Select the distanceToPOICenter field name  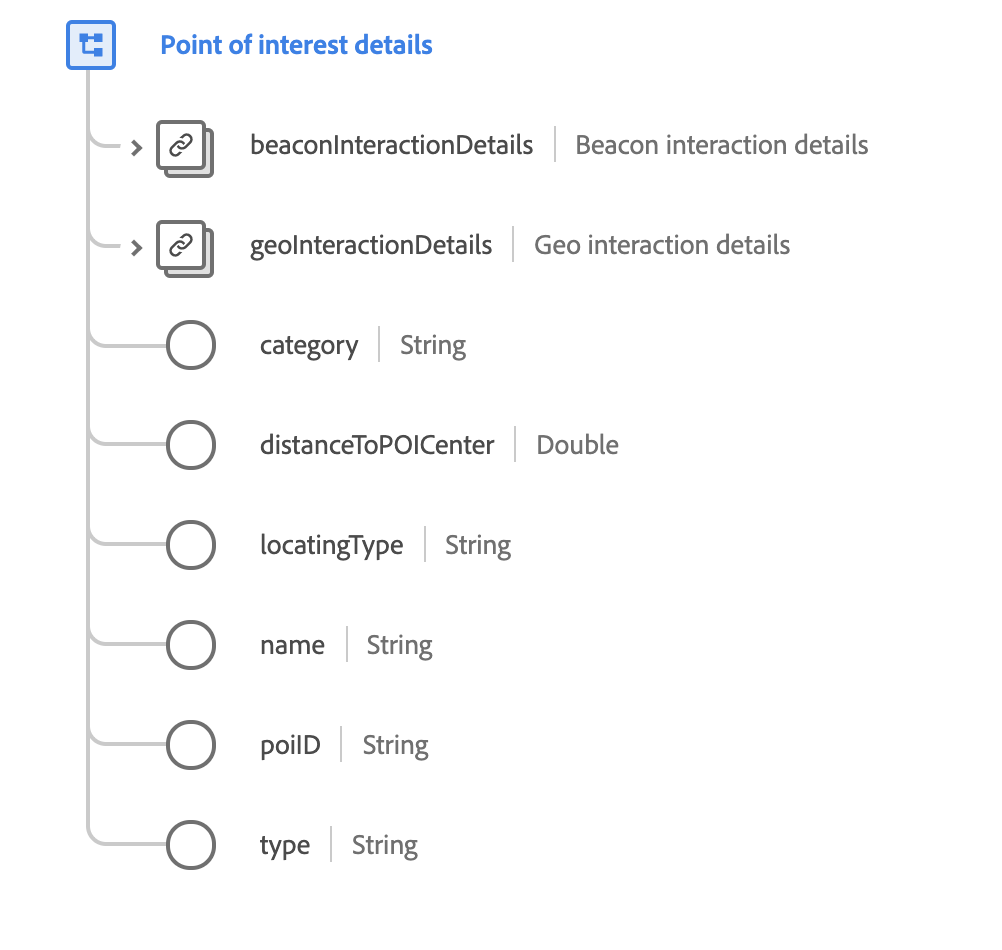pyautogui.click(x=377, y=445)
